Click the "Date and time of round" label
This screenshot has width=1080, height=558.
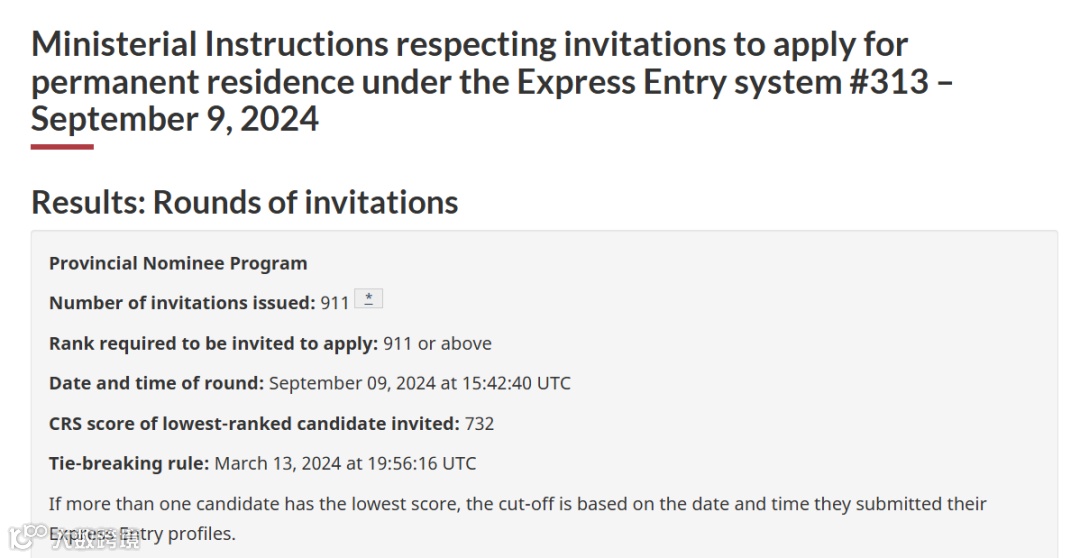click(156, 383)
